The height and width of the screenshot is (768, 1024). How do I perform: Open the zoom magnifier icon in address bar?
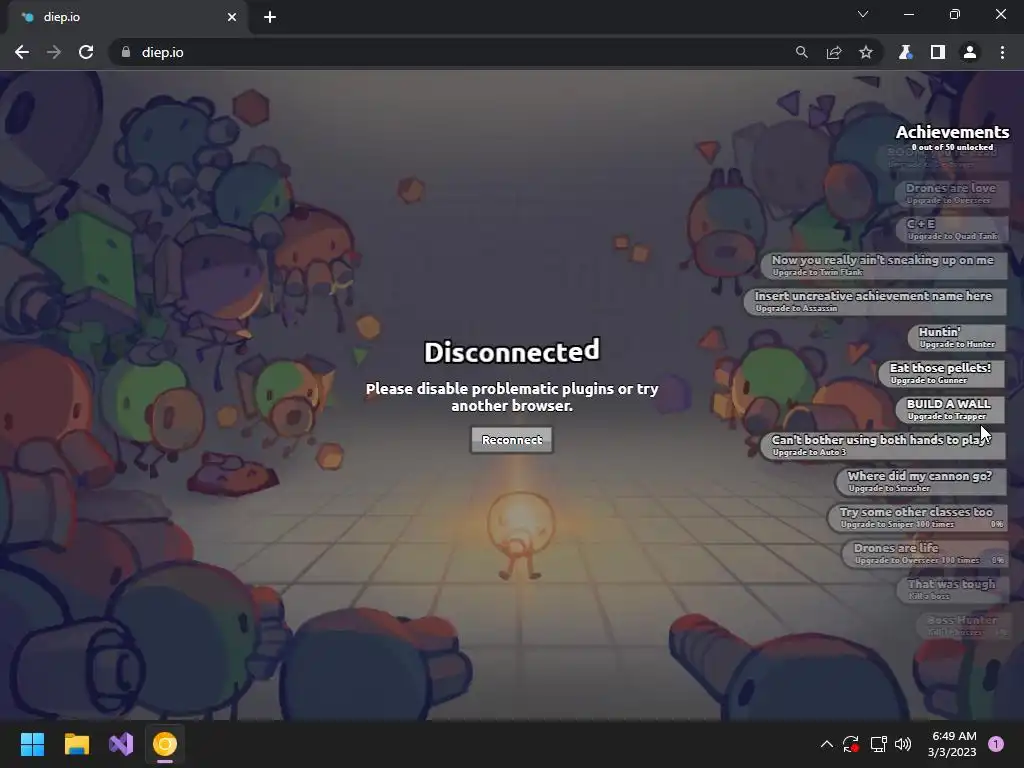(x=801, y=52)
